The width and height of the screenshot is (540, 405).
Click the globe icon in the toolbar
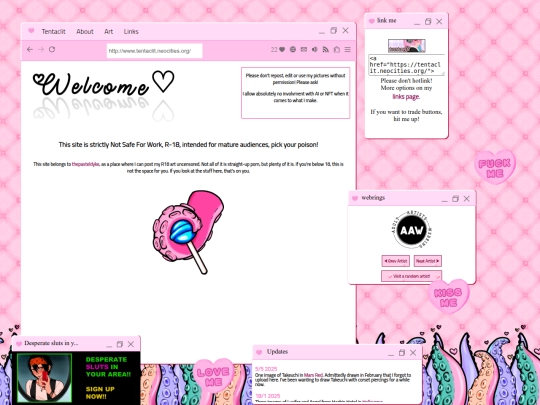(x=293, y=50)
